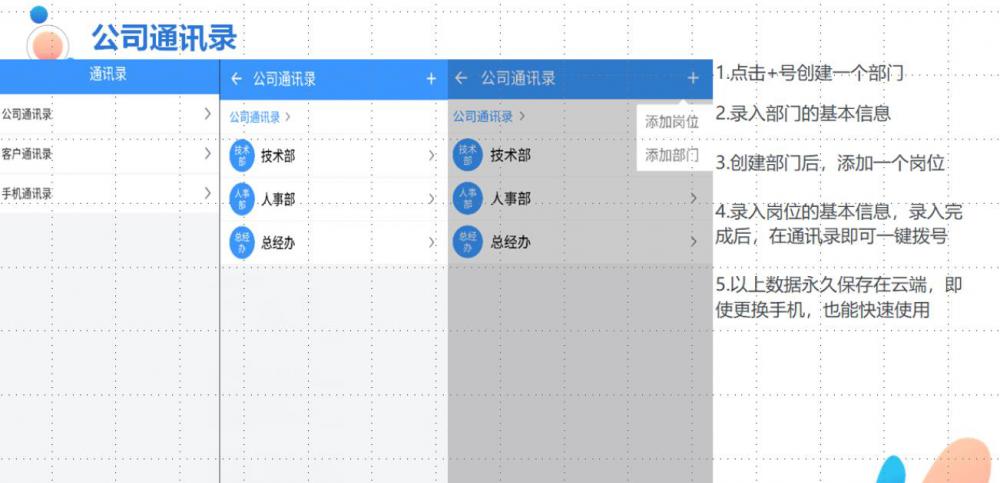Open 公司通讯录 row chevron in 通讯录 list
This screenshot has height=483, width=1000.
click(207, 114)
